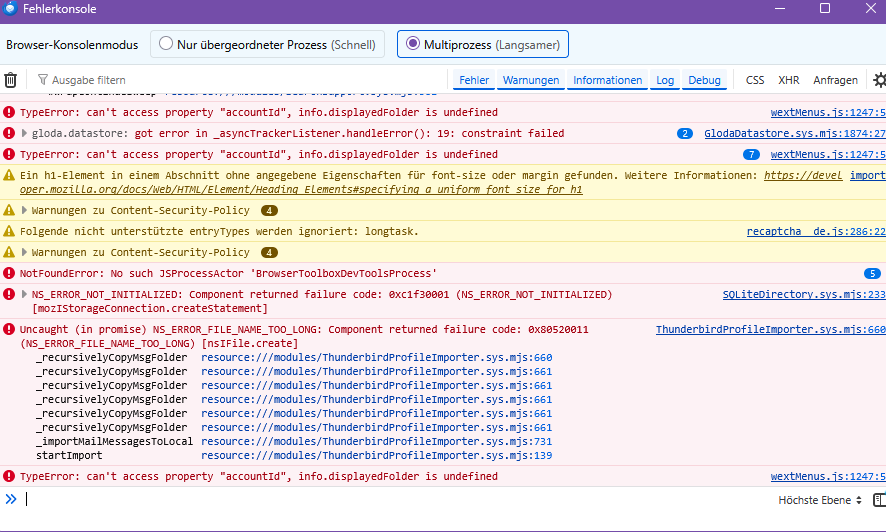Click the funnel filter icon
This screenshot has width=886, height=532.
point(43,80)
